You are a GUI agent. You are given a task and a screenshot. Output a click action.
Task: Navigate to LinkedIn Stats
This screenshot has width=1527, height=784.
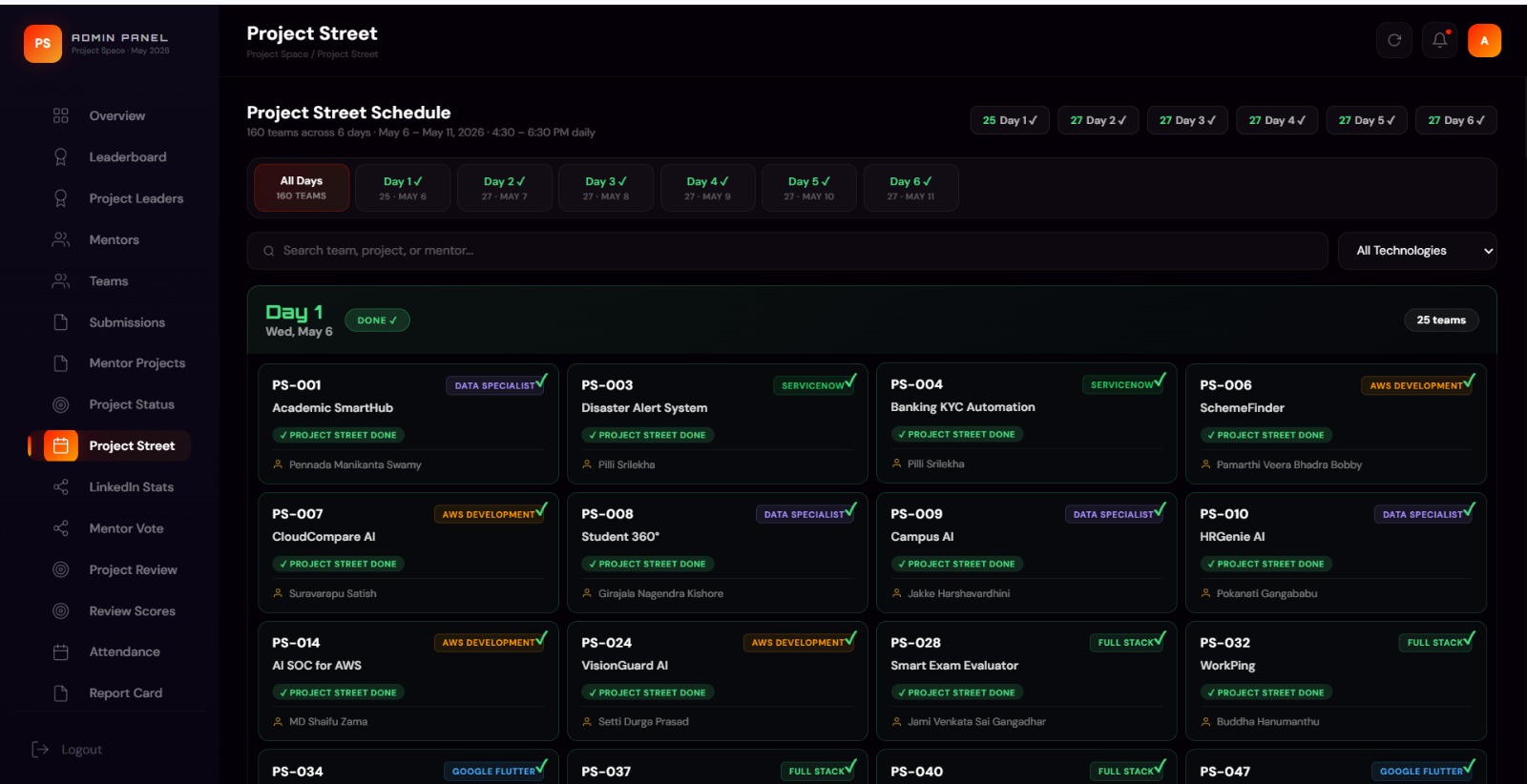pos(132,487)
